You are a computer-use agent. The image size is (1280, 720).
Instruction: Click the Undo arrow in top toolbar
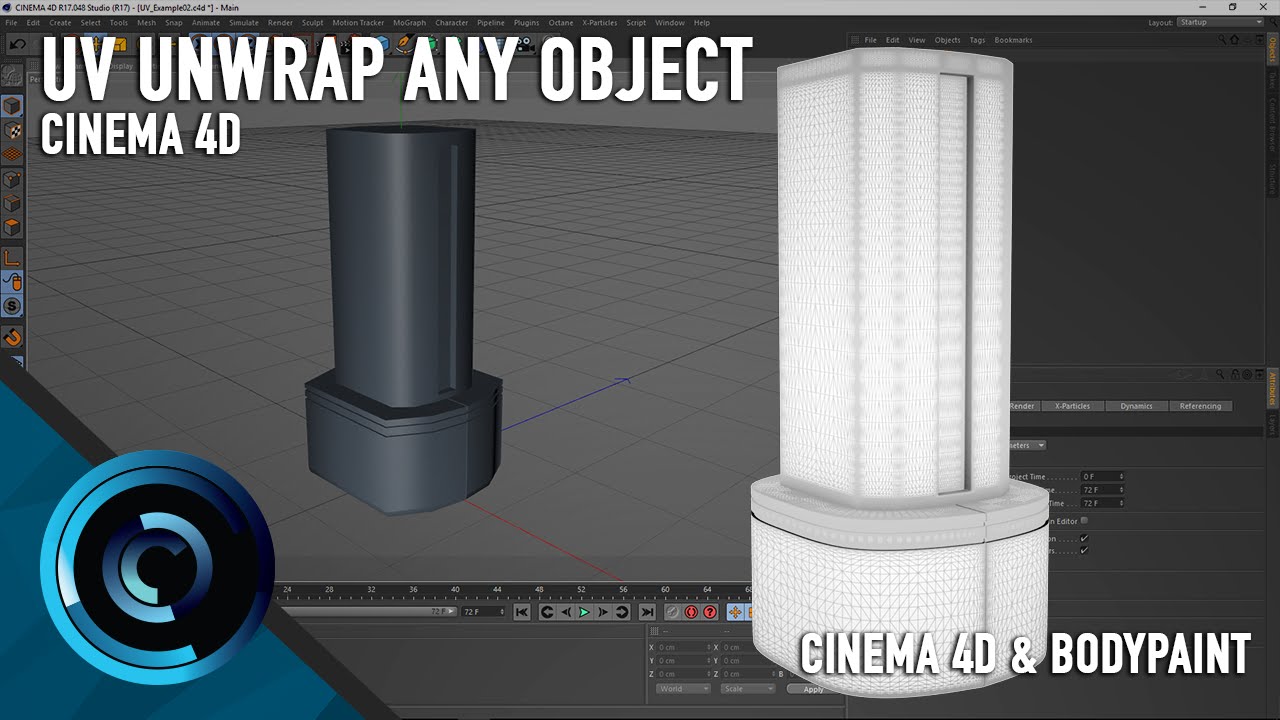[x=17, y=44]
